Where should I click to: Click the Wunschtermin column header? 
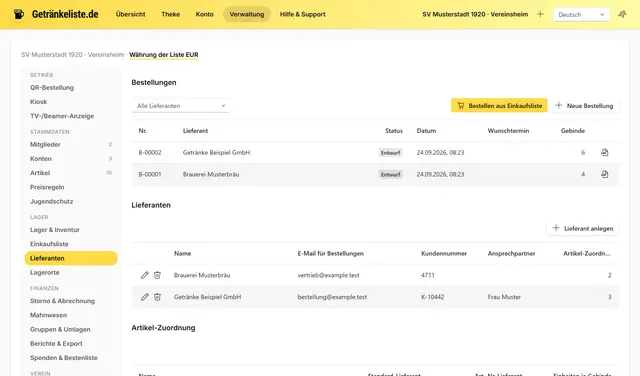508,131
